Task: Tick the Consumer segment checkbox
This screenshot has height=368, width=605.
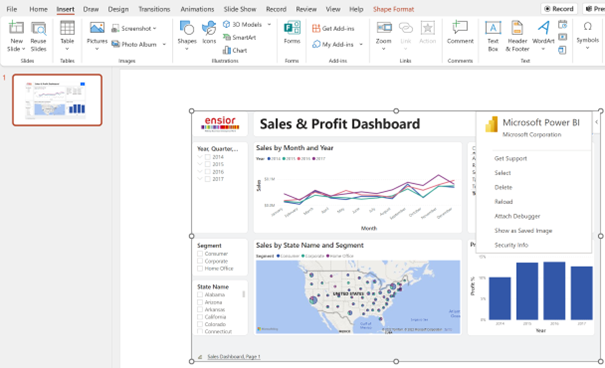Action: pos(200,254)
